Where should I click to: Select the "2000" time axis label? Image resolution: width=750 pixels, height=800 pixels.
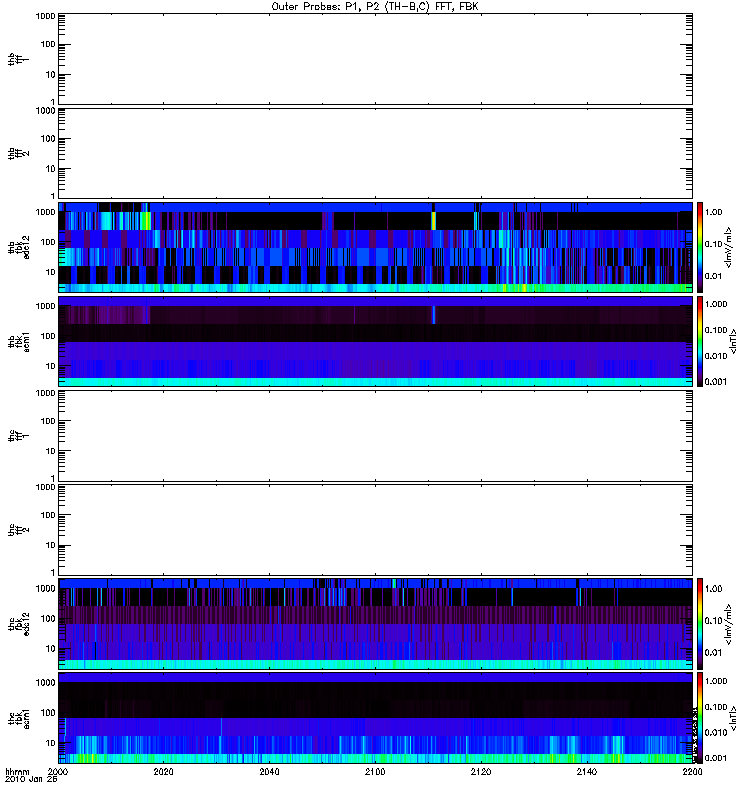[x=58, y=771]
